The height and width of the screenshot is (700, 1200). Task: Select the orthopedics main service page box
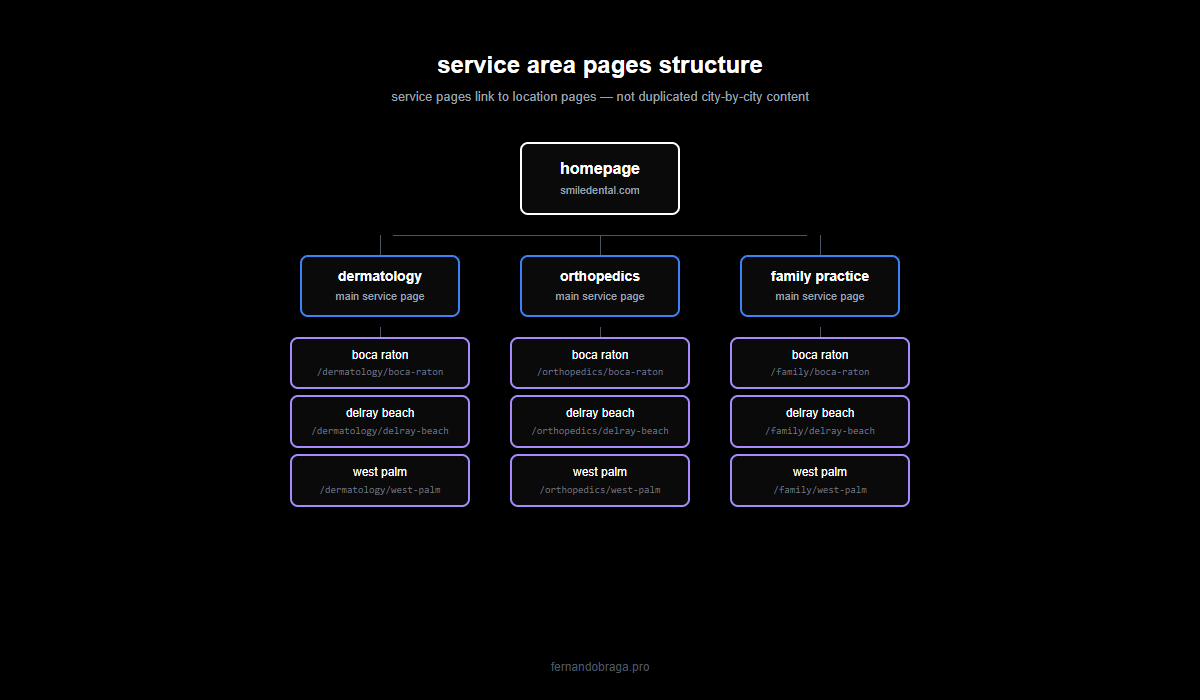pos(600,286)
